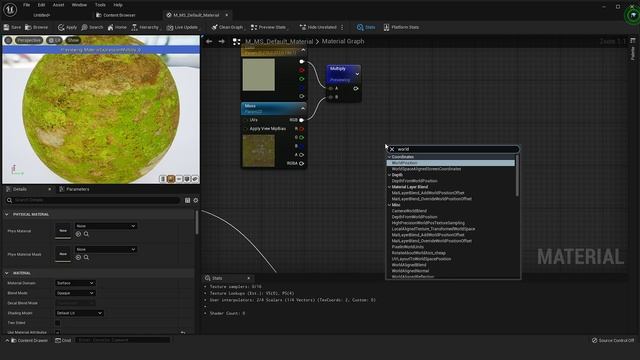The height and width of the screenshot is (360, 640).
Task: Toggle Hide Unrelated nodes
Action: (318, 27)
